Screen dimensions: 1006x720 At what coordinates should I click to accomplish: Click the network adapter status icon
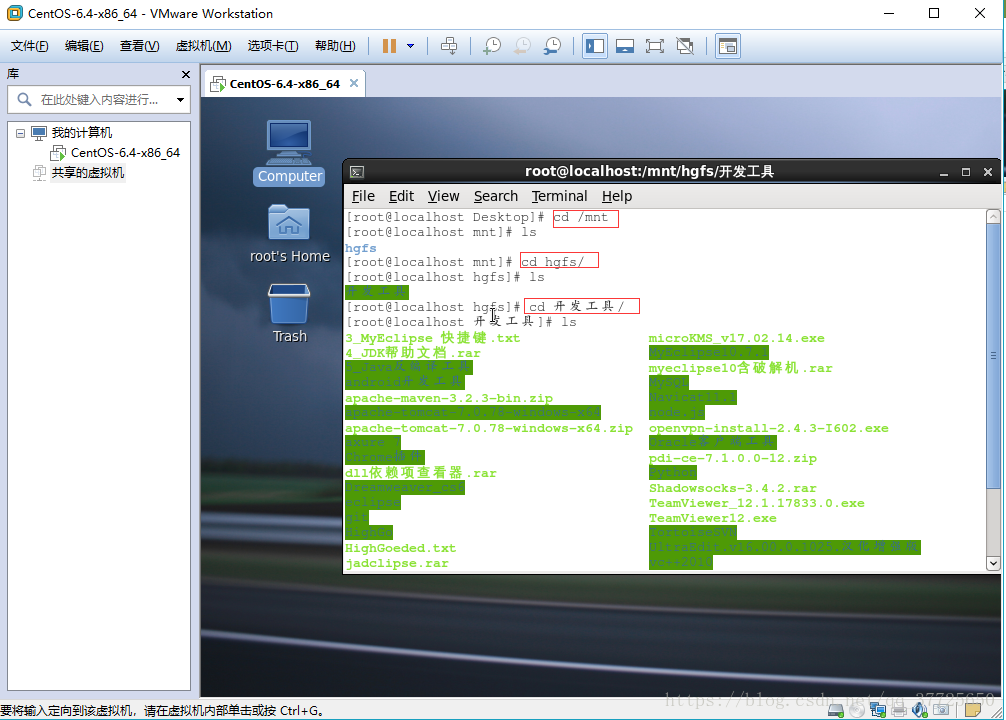pyautogui.click(x=878, y=710)
